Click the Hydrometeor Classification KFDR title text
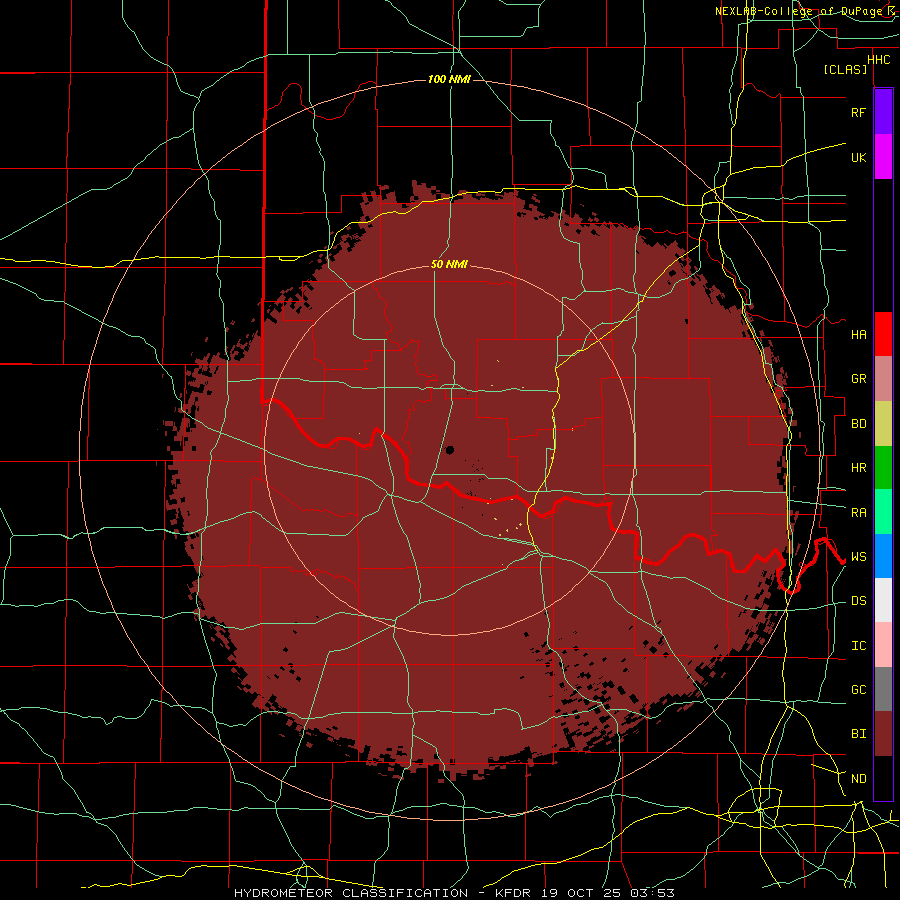Viewport: 900px width, 900px height. [454, 893]
